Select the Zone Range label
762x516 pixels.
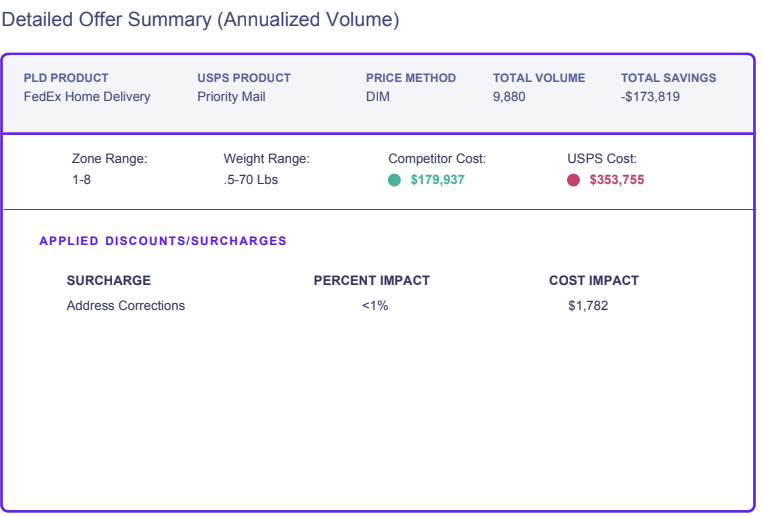(x=109, y=159)
